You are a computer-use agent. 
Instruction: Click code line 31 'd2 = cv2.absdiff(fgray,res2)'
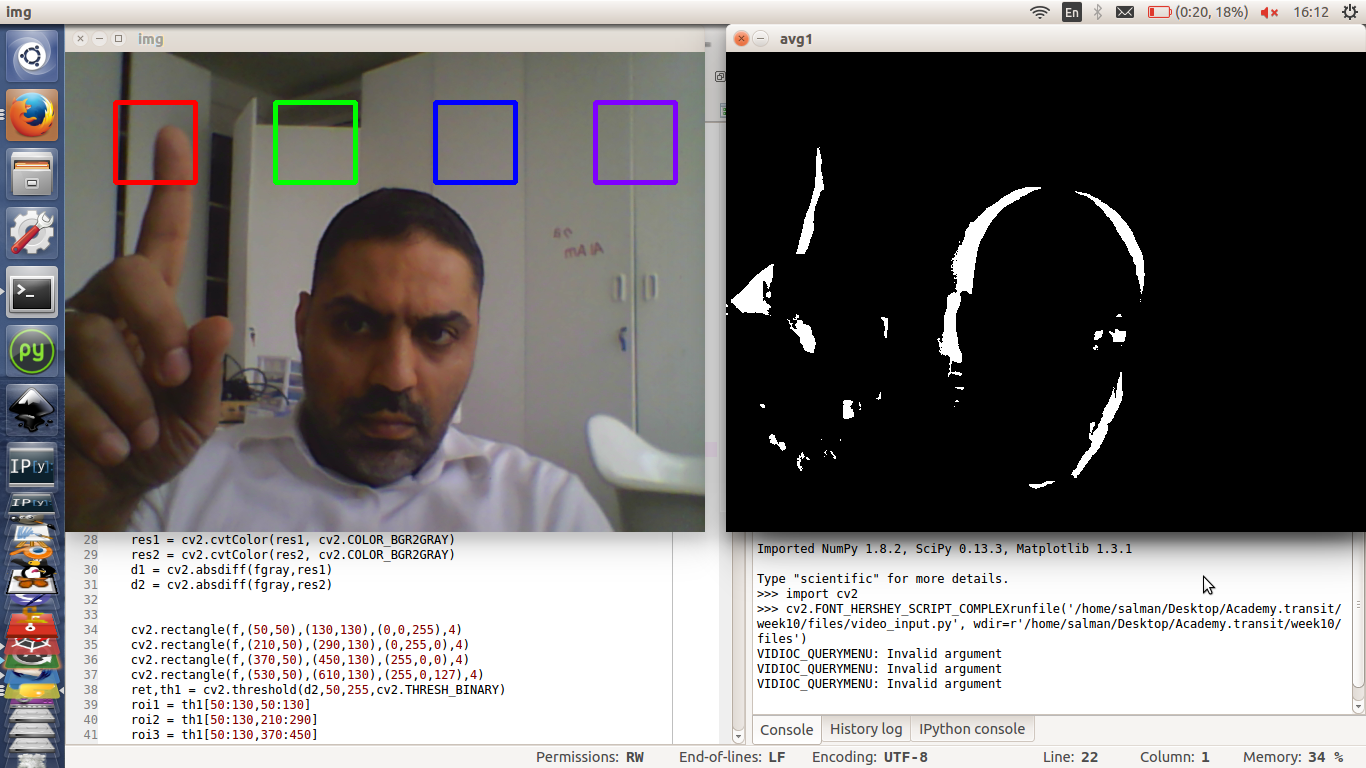click(231, 585)
